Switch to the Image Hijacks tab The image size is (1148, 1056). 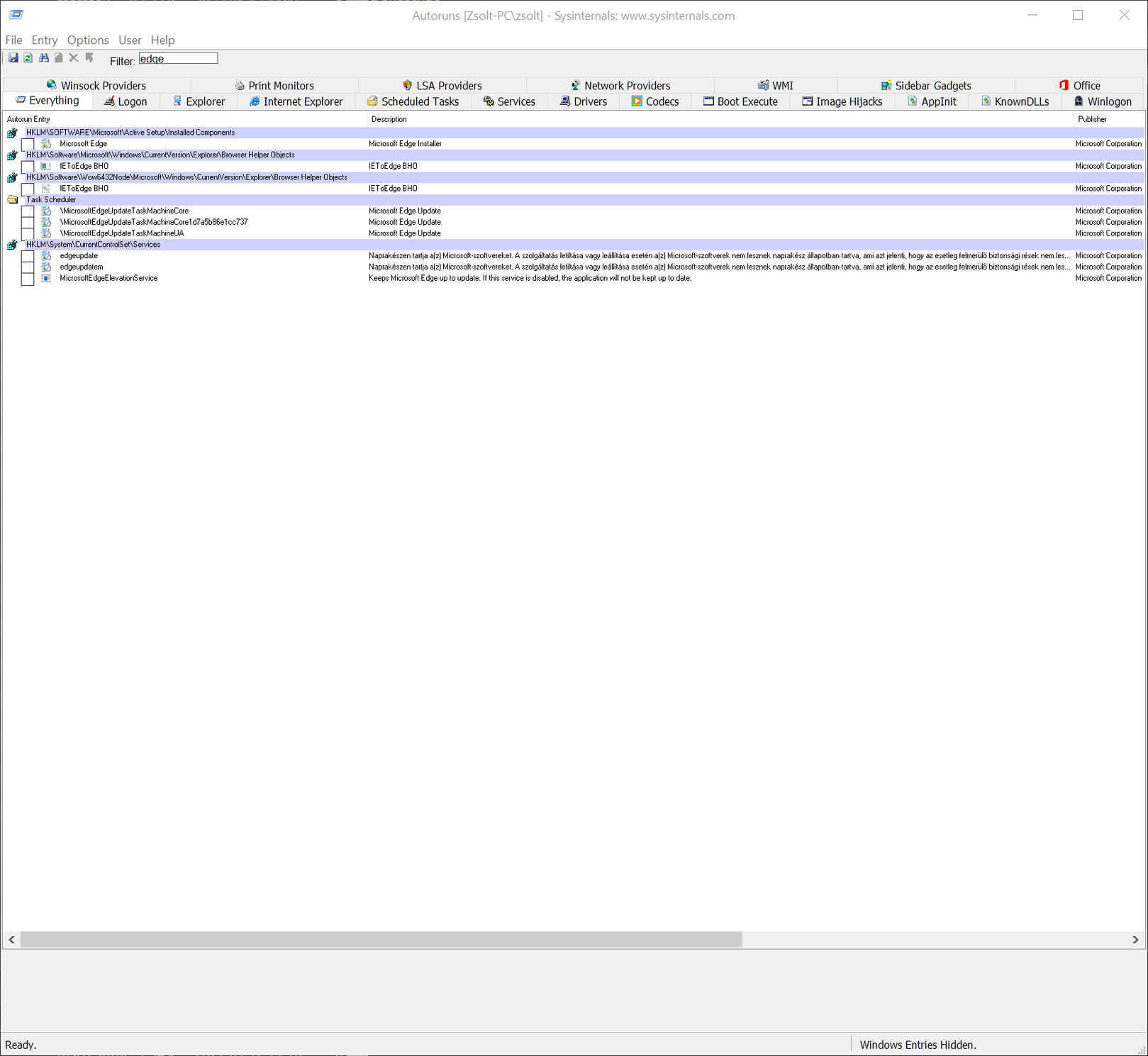pyautogui.click(x=842, y=101)
